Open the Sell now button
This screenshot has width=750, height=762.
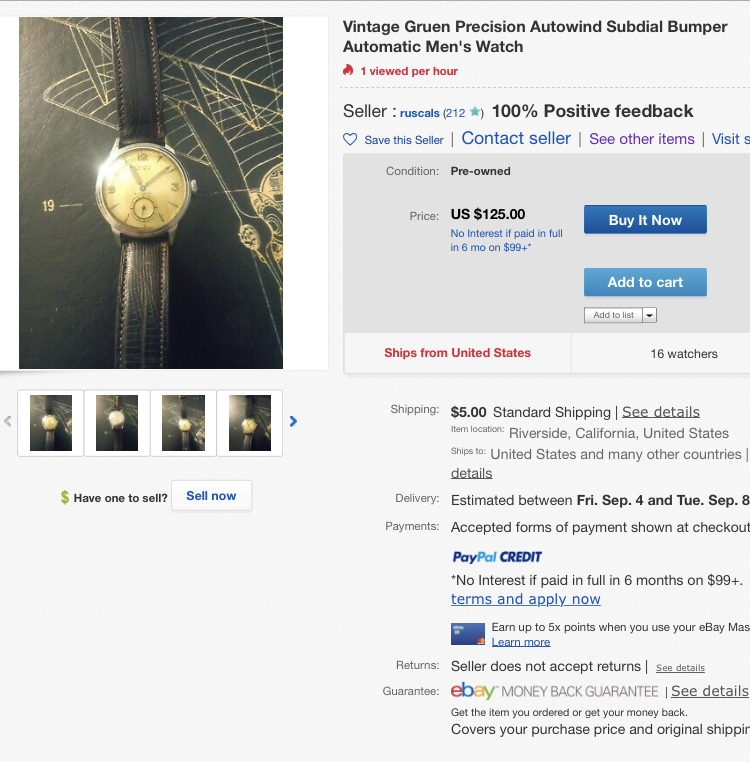(211, 496)
